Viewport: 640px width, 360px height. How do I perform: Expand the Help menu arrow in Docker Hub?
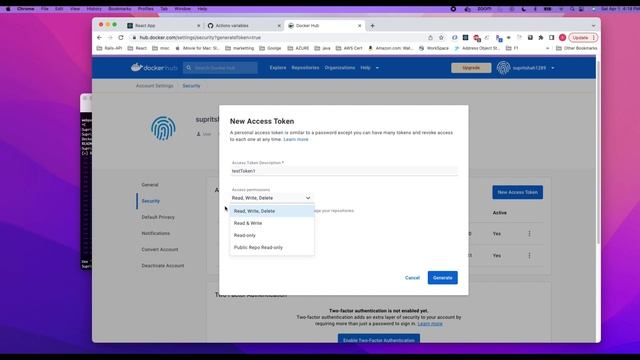(377, 68)
